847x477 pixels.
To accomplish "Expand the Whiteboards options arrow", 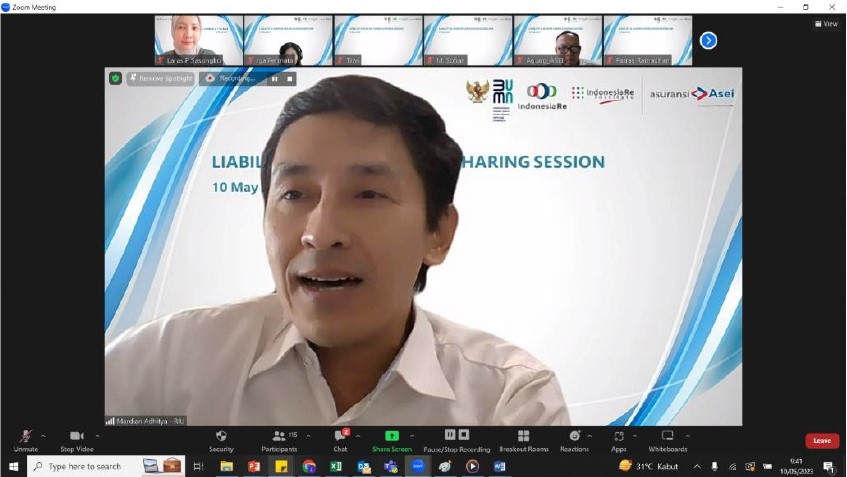I will (x=688, y=436).
